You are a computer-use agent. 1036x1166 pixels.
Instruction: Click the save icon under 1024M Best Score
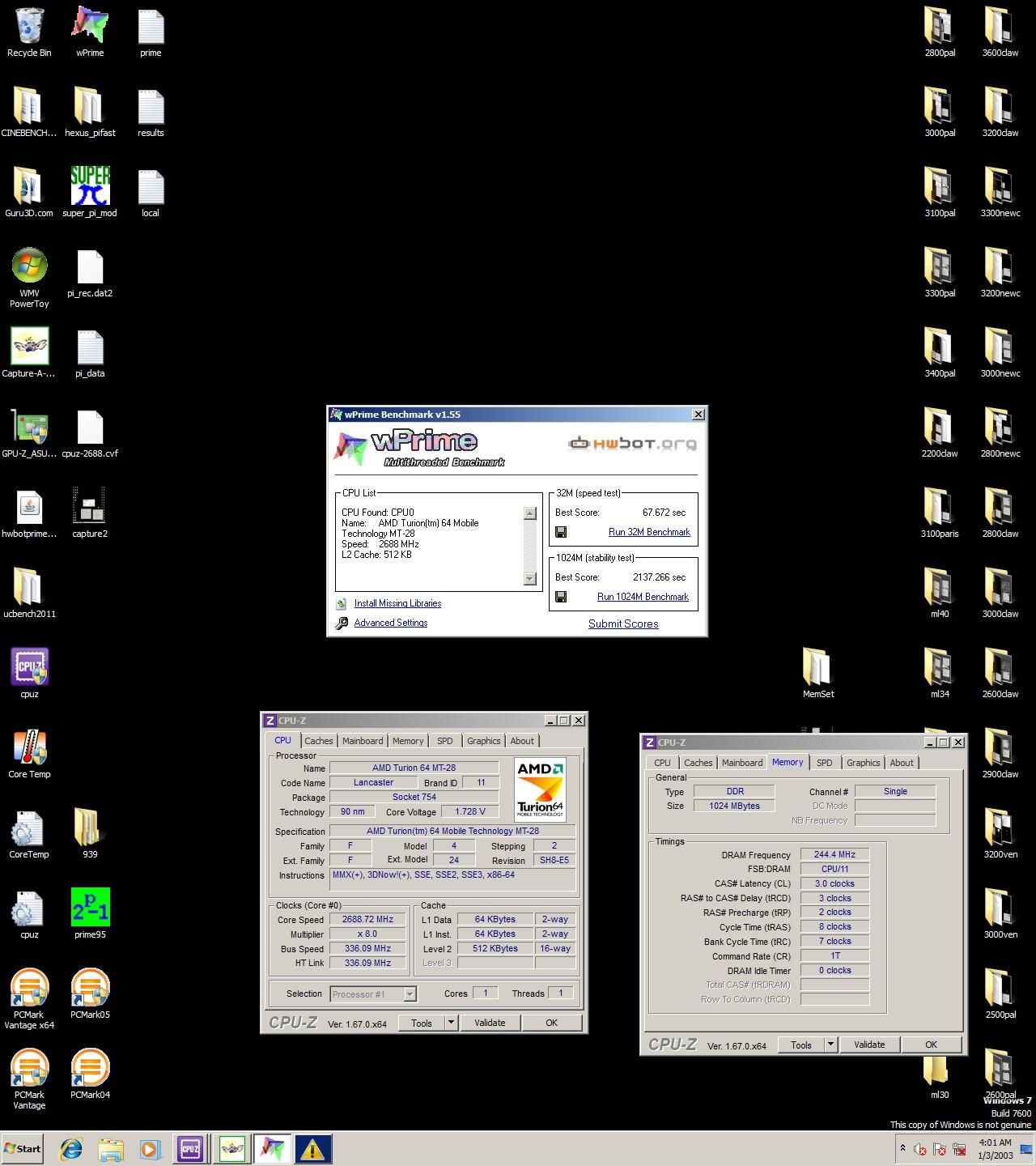561,597
